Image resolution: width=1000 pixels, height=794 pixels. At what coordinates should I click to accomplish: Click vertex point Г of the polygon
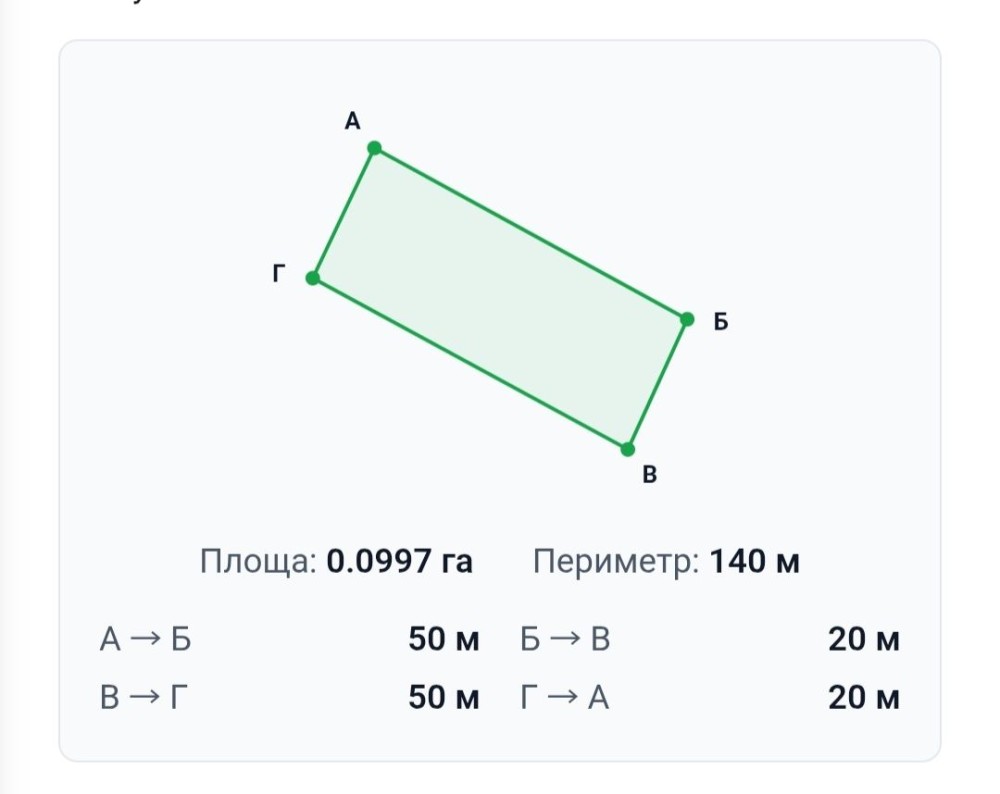pos(312,278)
